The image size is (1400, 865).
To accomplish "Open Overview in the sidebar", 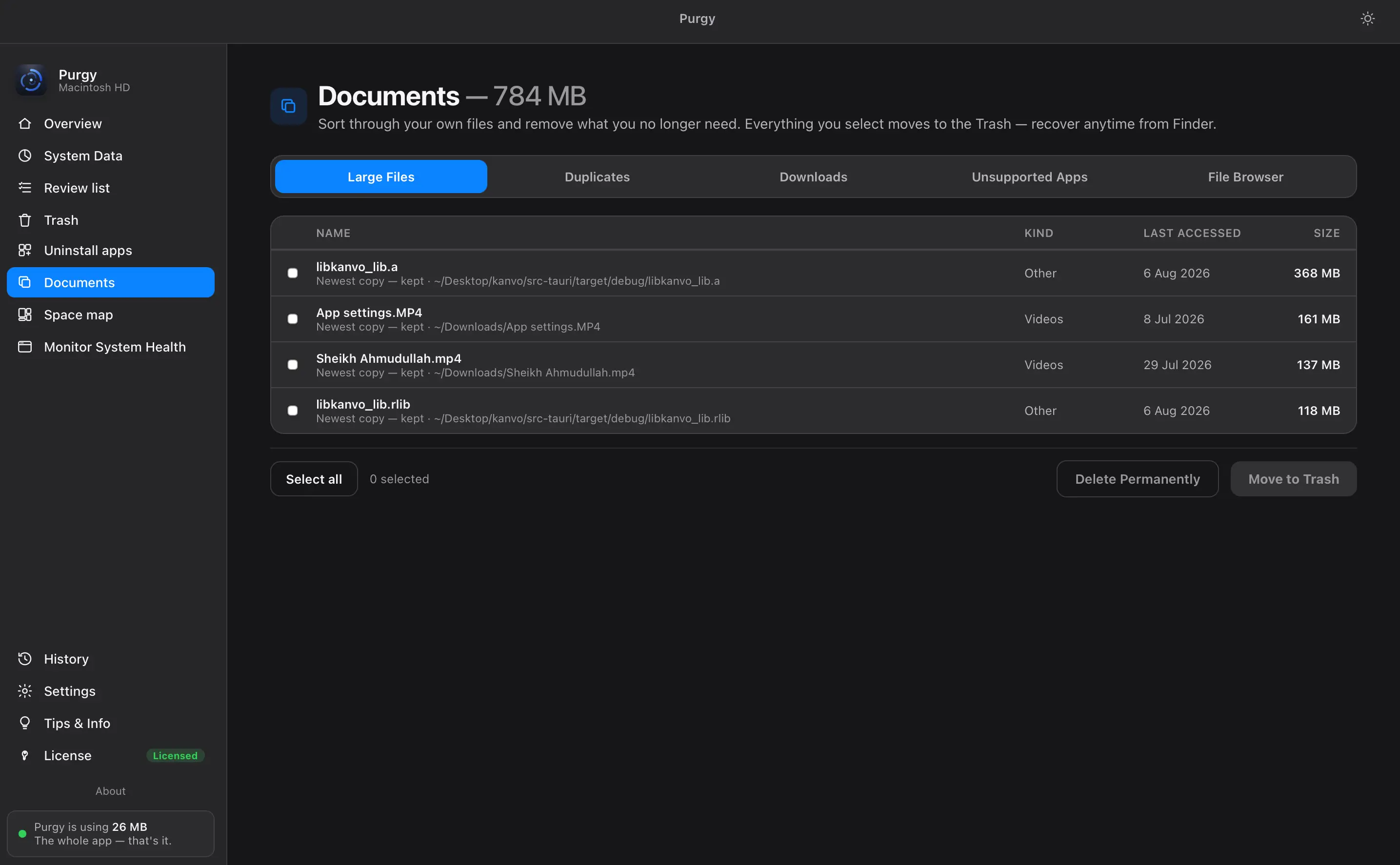I will (110, 123).
